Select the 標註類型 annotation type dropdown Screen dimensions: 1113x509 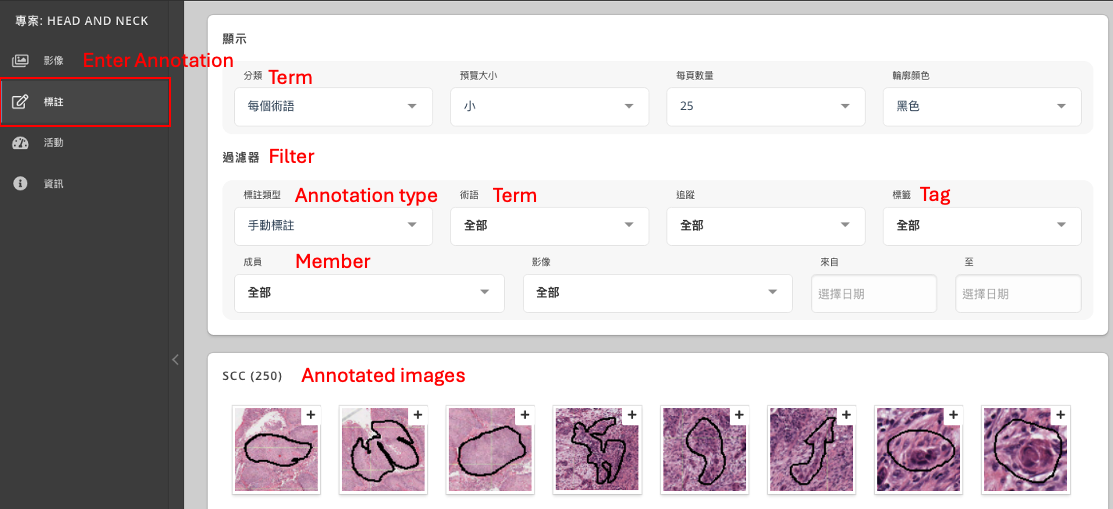pos(333,226)
